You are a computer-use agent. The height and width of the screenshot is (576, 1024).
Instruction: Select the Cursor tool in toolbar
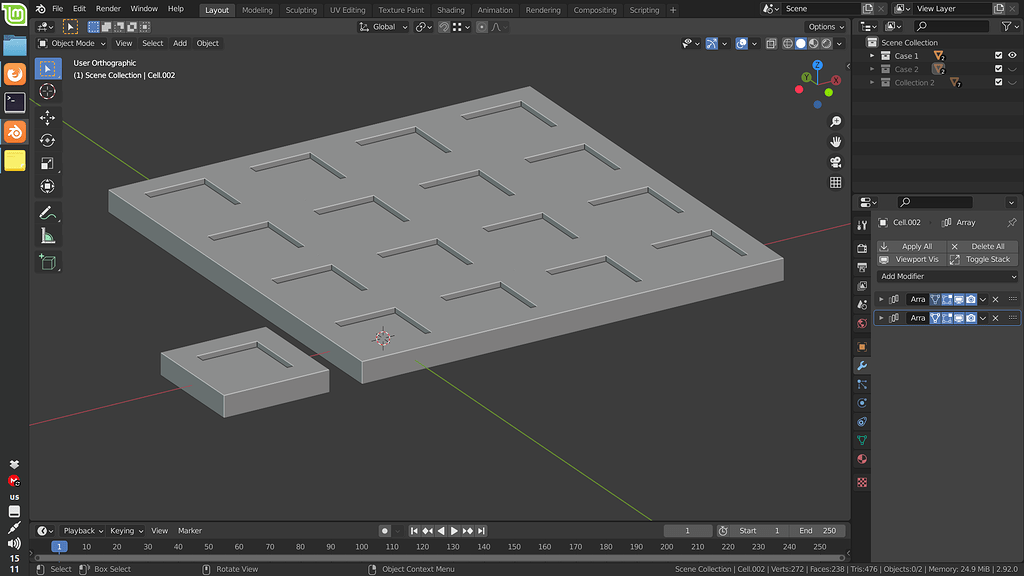click(x=48, y=91)
